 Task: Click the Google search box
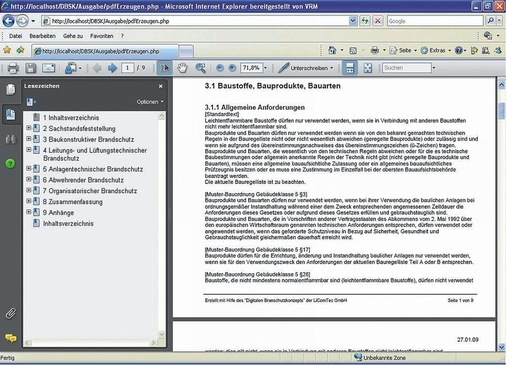435,21
